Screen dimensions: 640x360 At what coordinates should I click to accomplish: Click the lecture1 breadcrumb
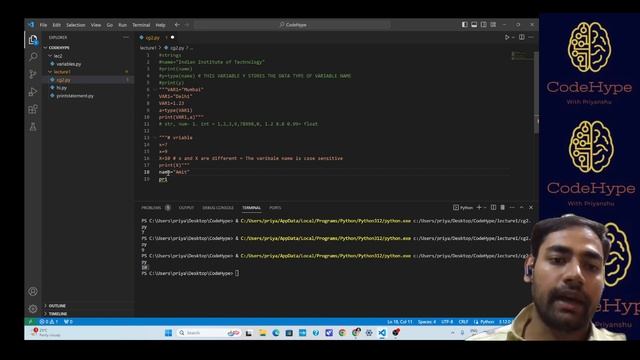(x=148, y=48)
